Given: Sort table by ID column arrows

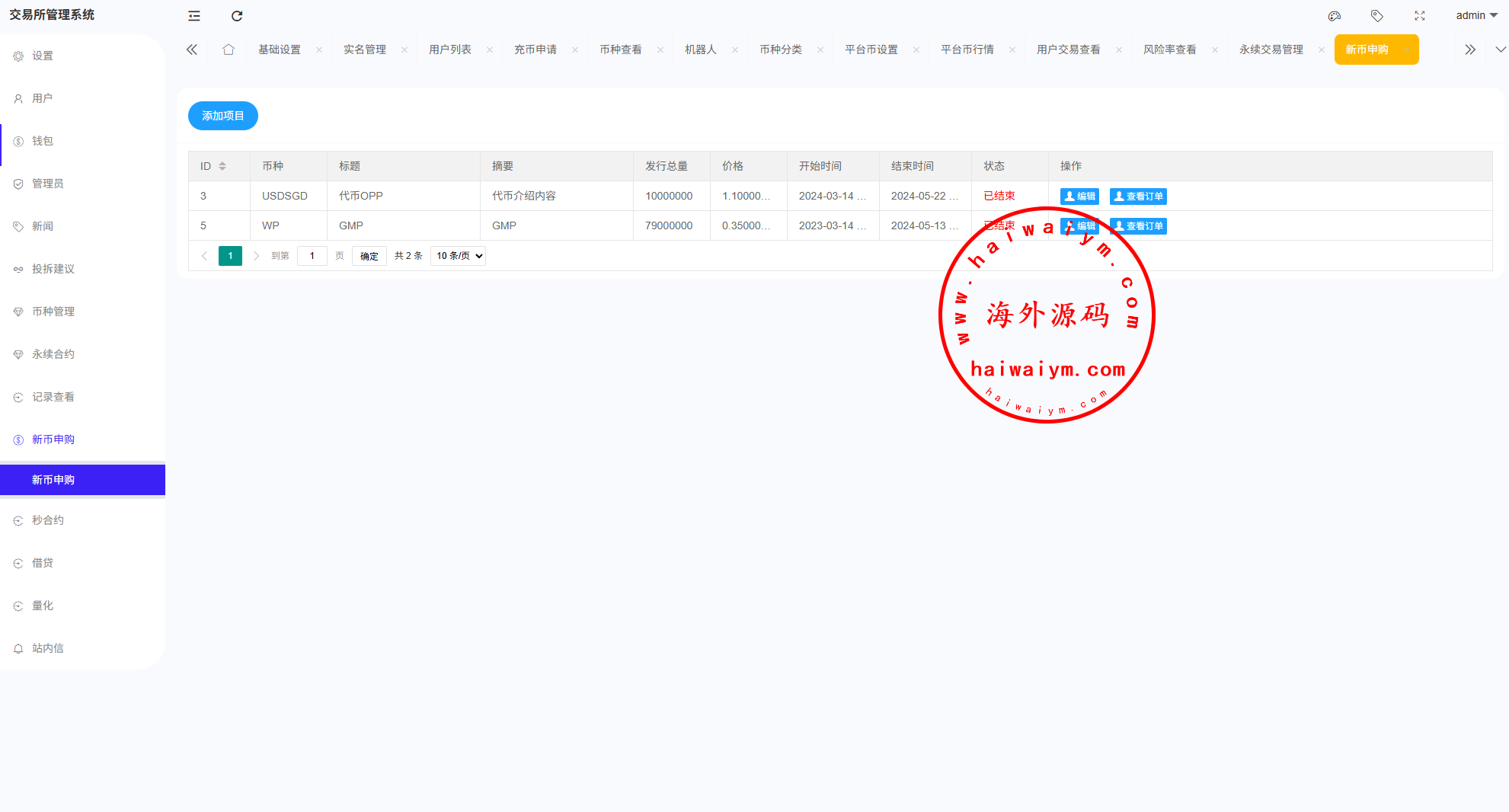Looking at the screenshot, I should coord(222,166).
